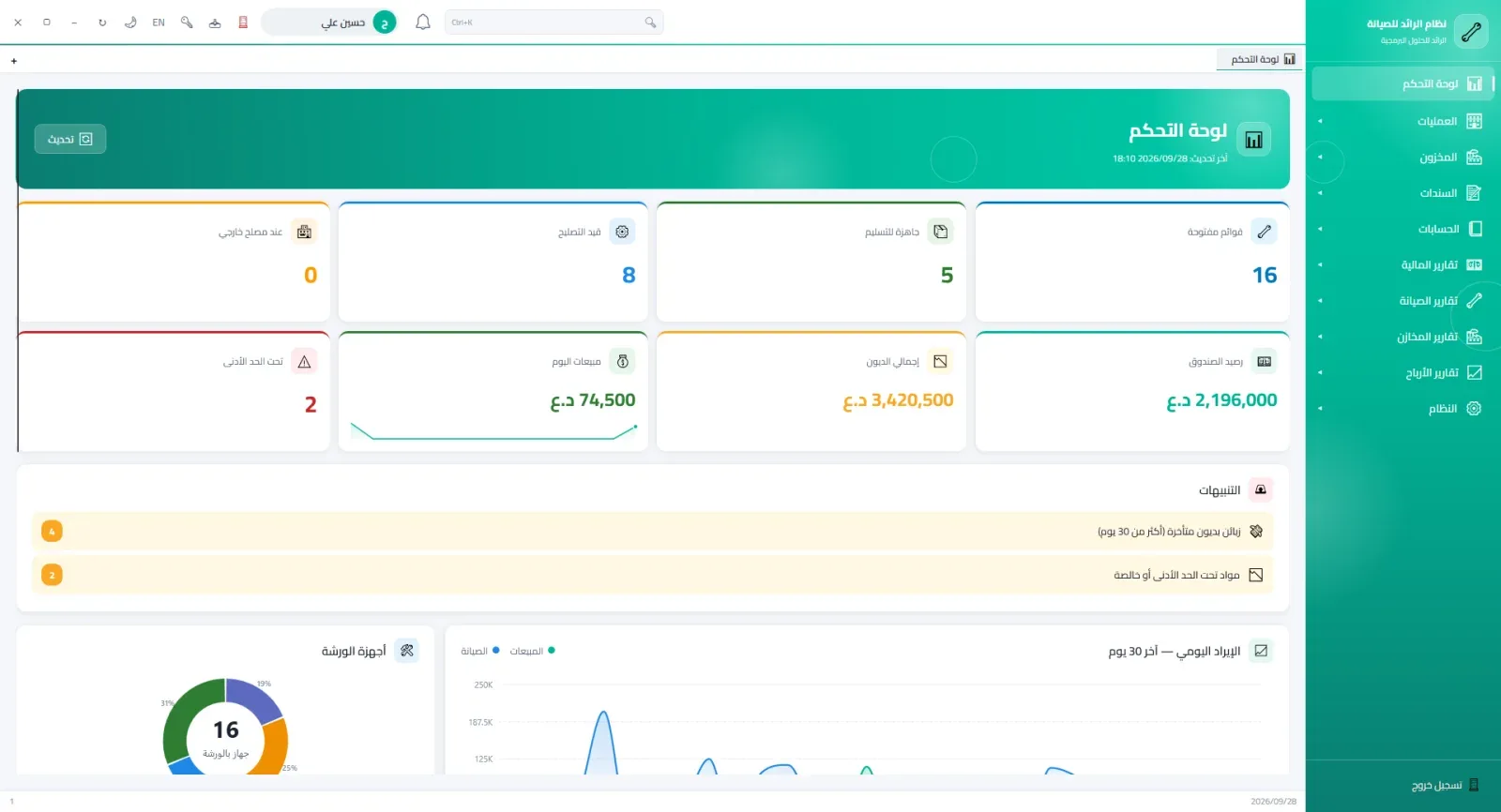Click the chart icon beside تقارير الأرباح
The image size is (1501, 812).
1475,372
